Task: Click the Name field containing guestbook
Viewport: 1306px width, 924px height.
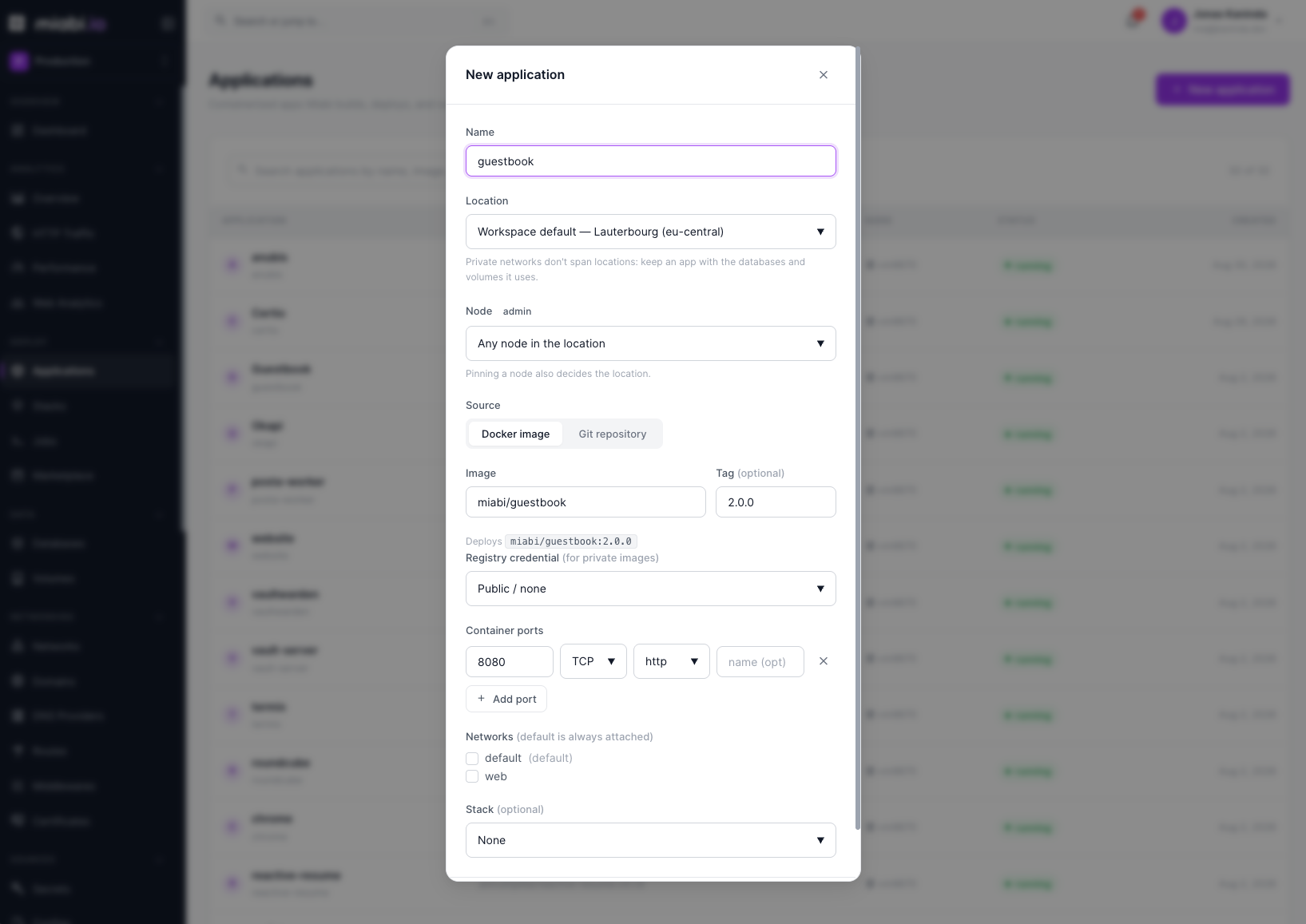Action: pos(651,161)
